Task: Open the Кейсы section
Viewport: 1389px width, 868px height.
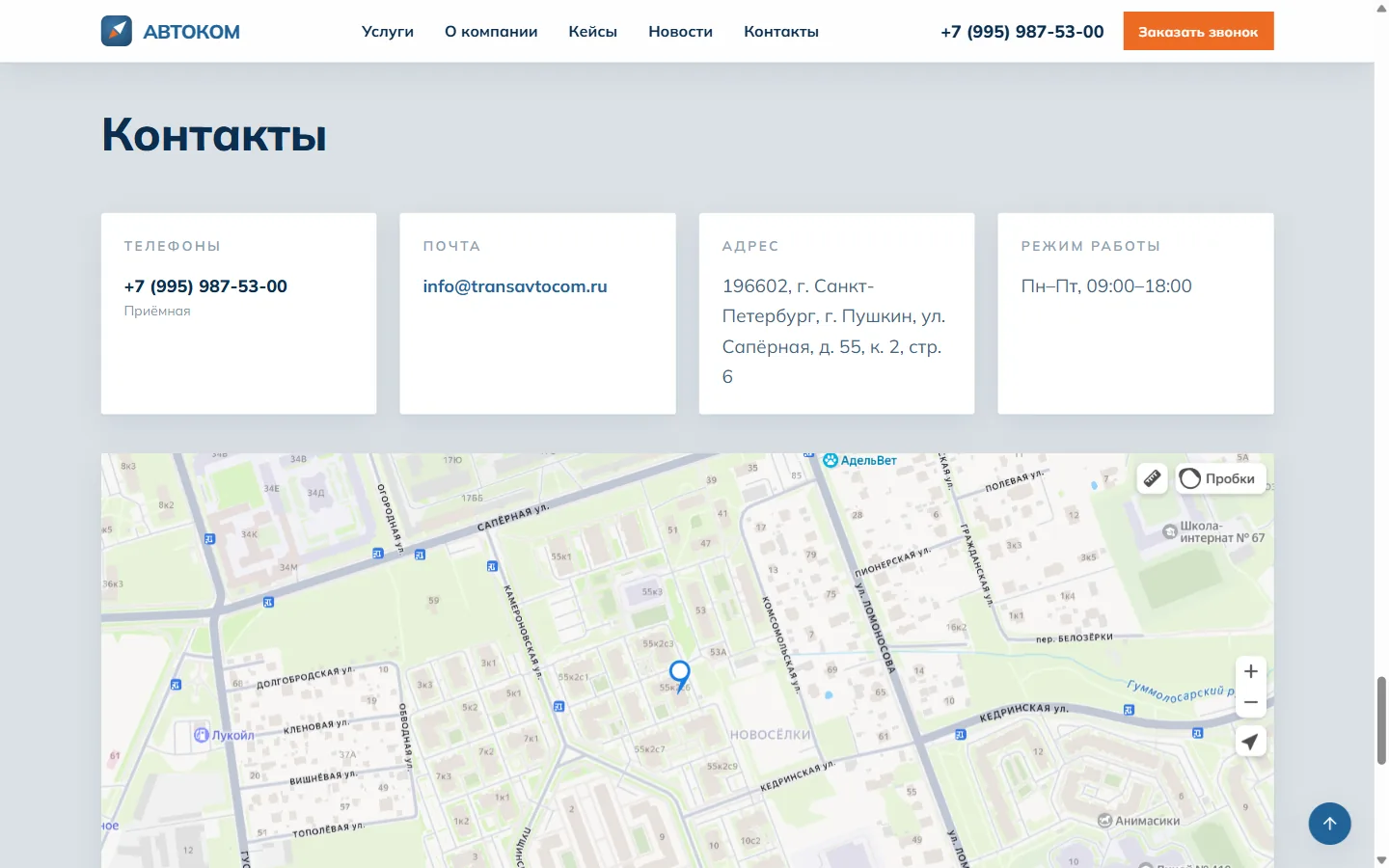Action: pyautogui.click(x=592, y=32)
